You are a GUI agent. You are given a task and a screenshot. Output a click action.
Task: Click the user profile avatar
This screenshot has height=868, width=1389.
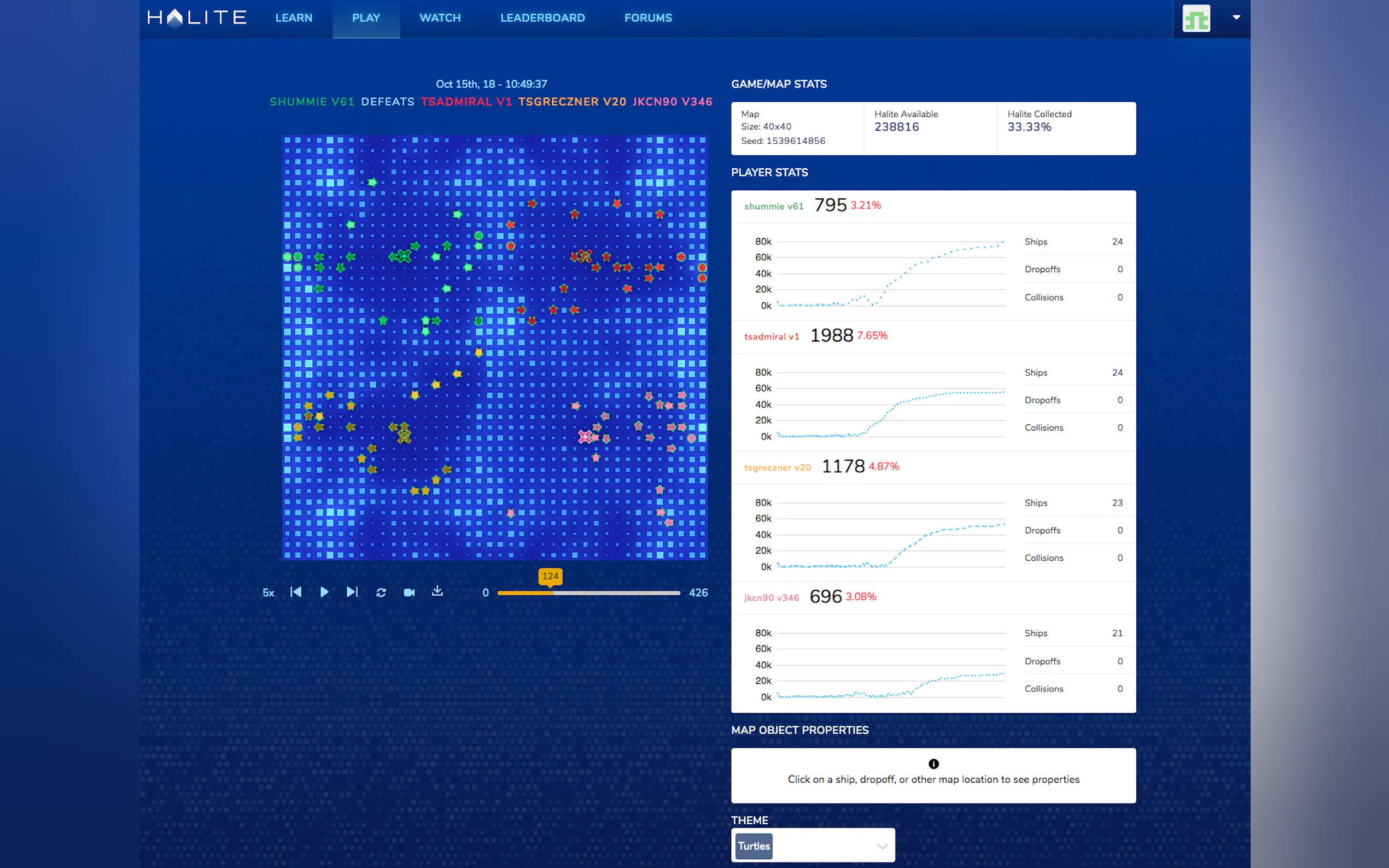point(1196,19)
